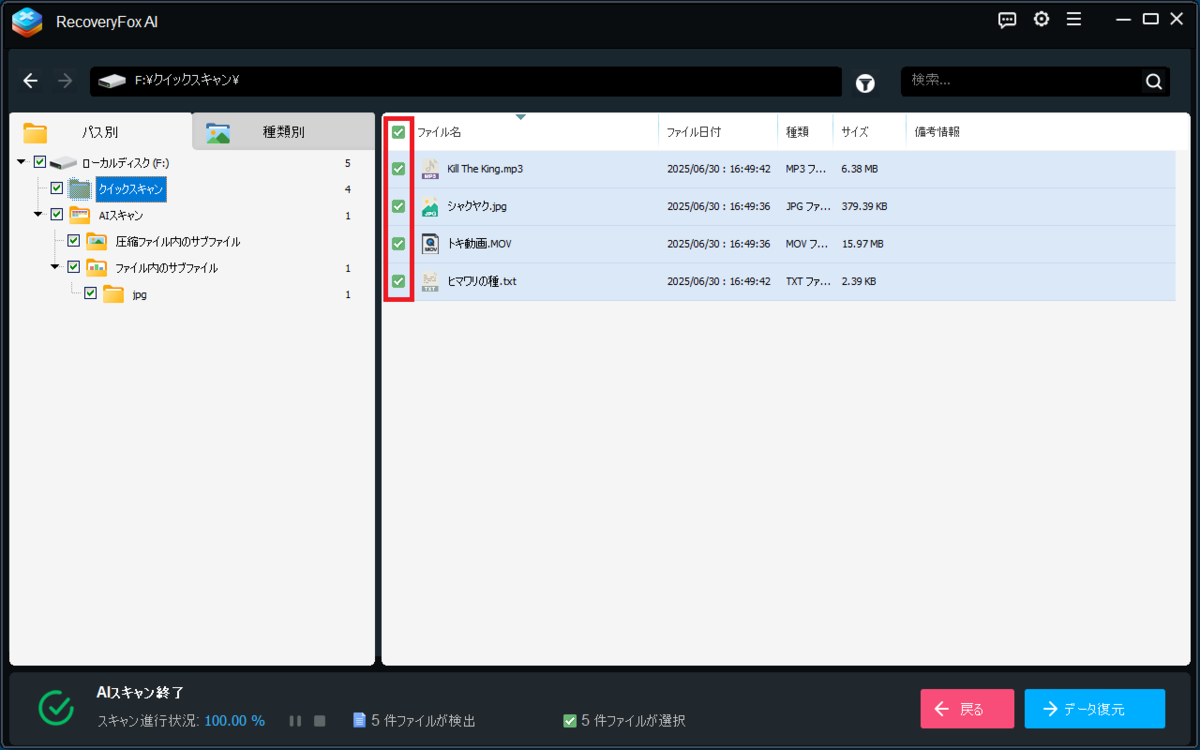Open settings via gear icon
The width and height of the screenshot is (1200, 750).
pos(1041,20)
